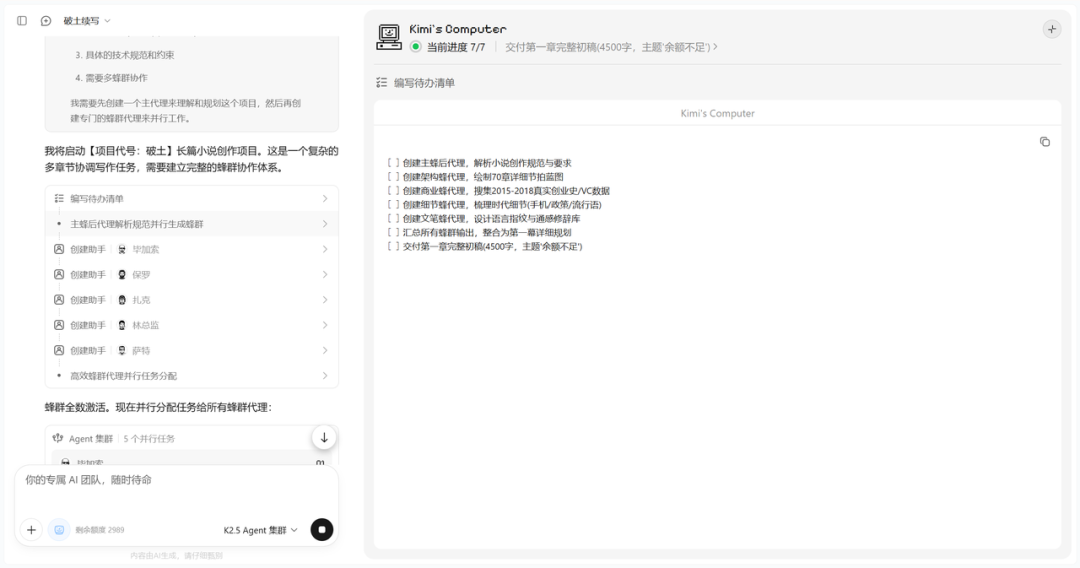Click the 保罗 avatar
This screenshot has height=568, width=1080.
point(122,274)
